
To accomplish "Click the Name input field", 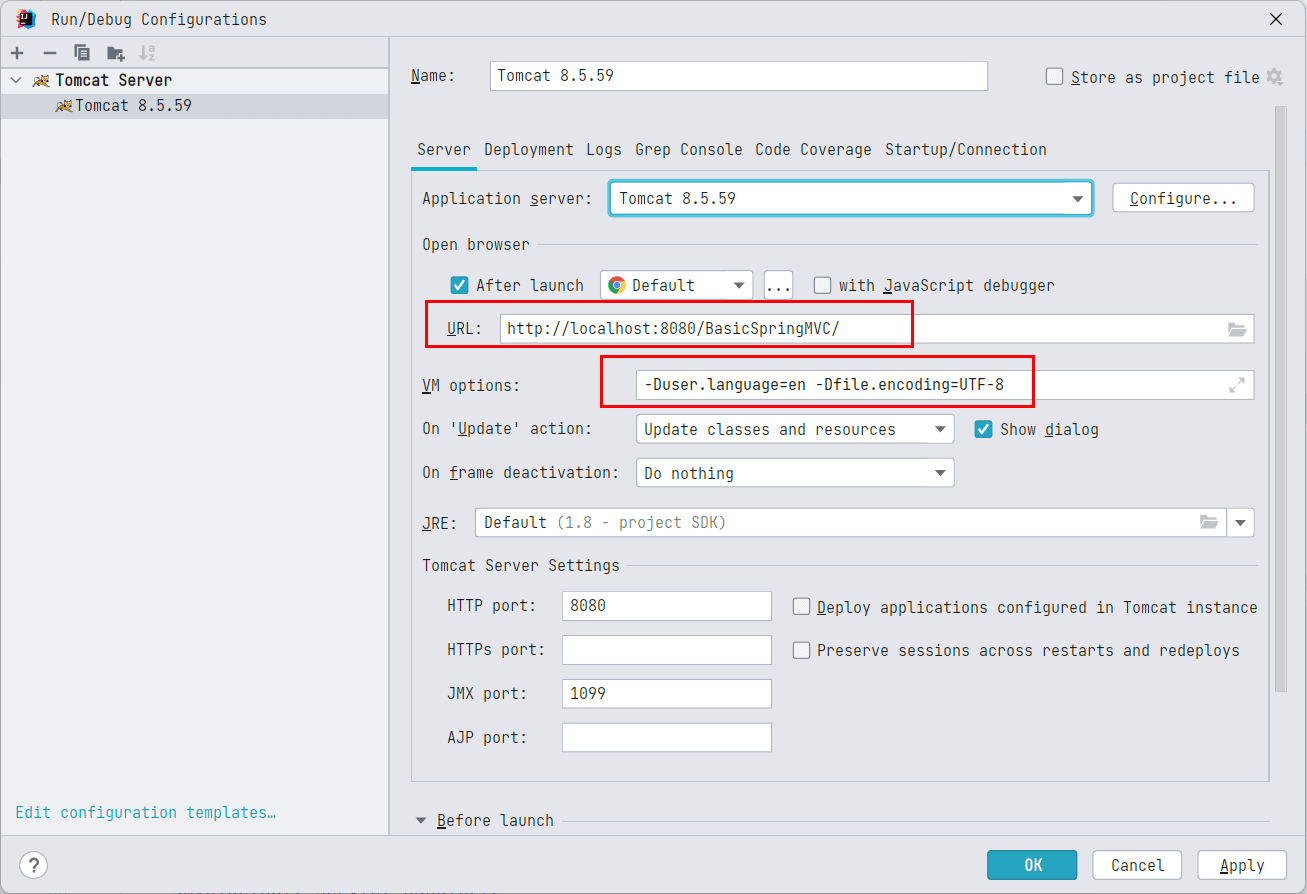I will coord(739,76).
